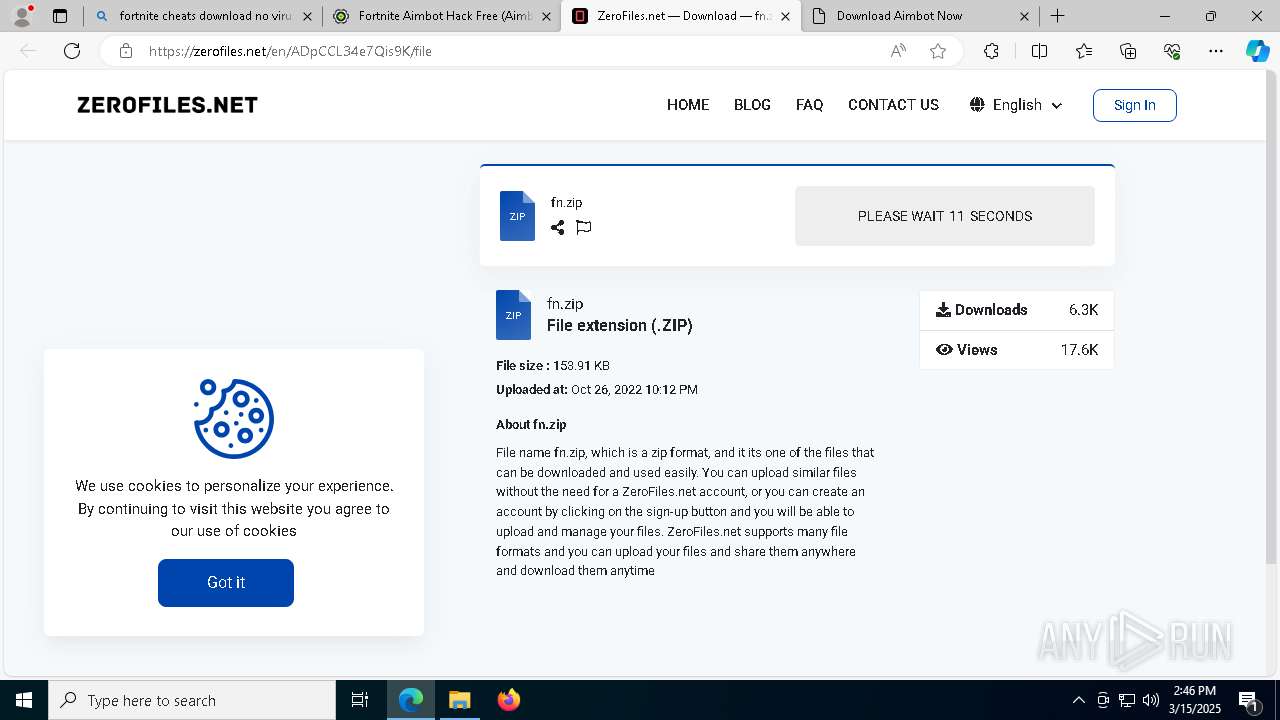The height and width of the screenshot is (720, 1280).
Task: Open Windows Start menu
Action: click(x=24, y=700)
